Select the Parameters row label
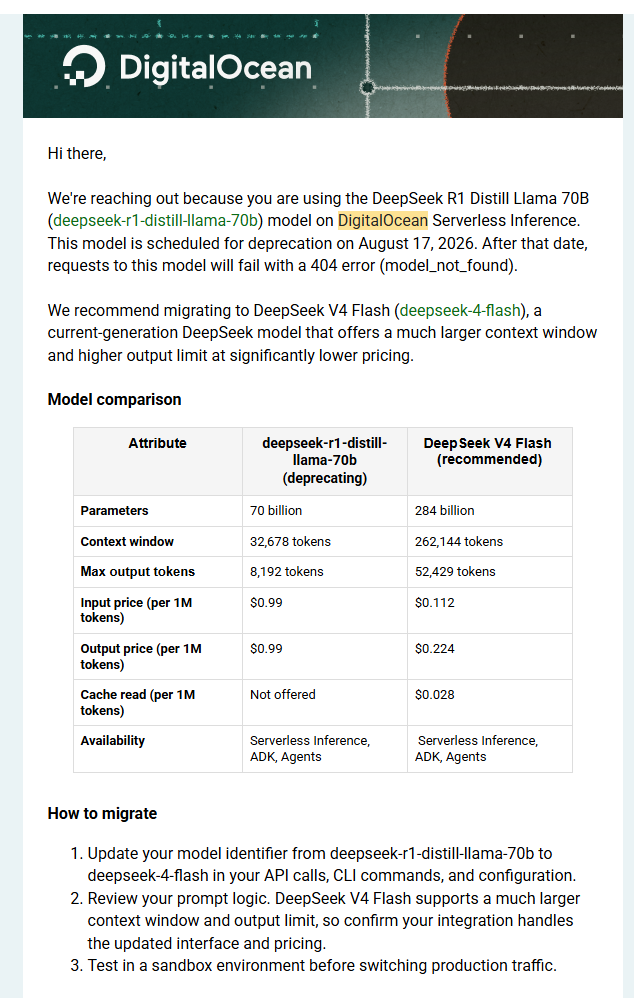 (115, 510)
